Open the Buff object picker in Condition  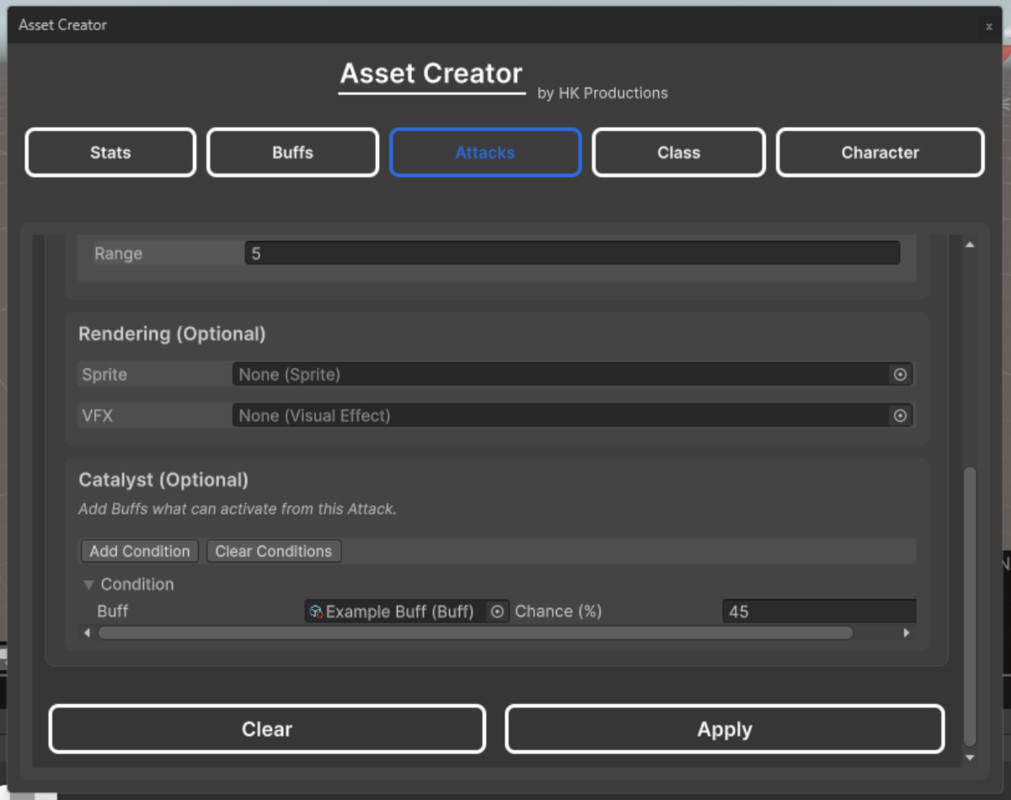pos(497,611)
